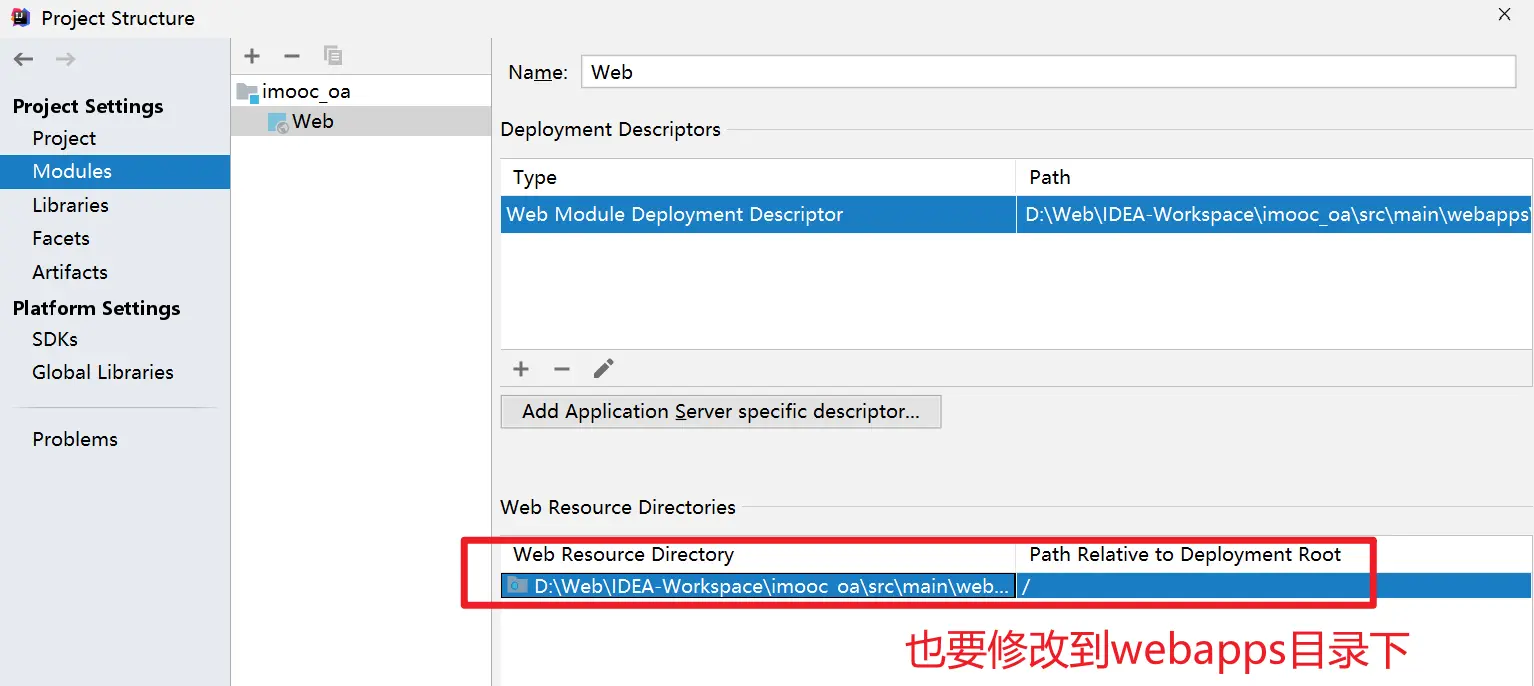This screenshot has height=686, width=1534.
Task: Click the Path column header
Action: tap(1274, 177)
